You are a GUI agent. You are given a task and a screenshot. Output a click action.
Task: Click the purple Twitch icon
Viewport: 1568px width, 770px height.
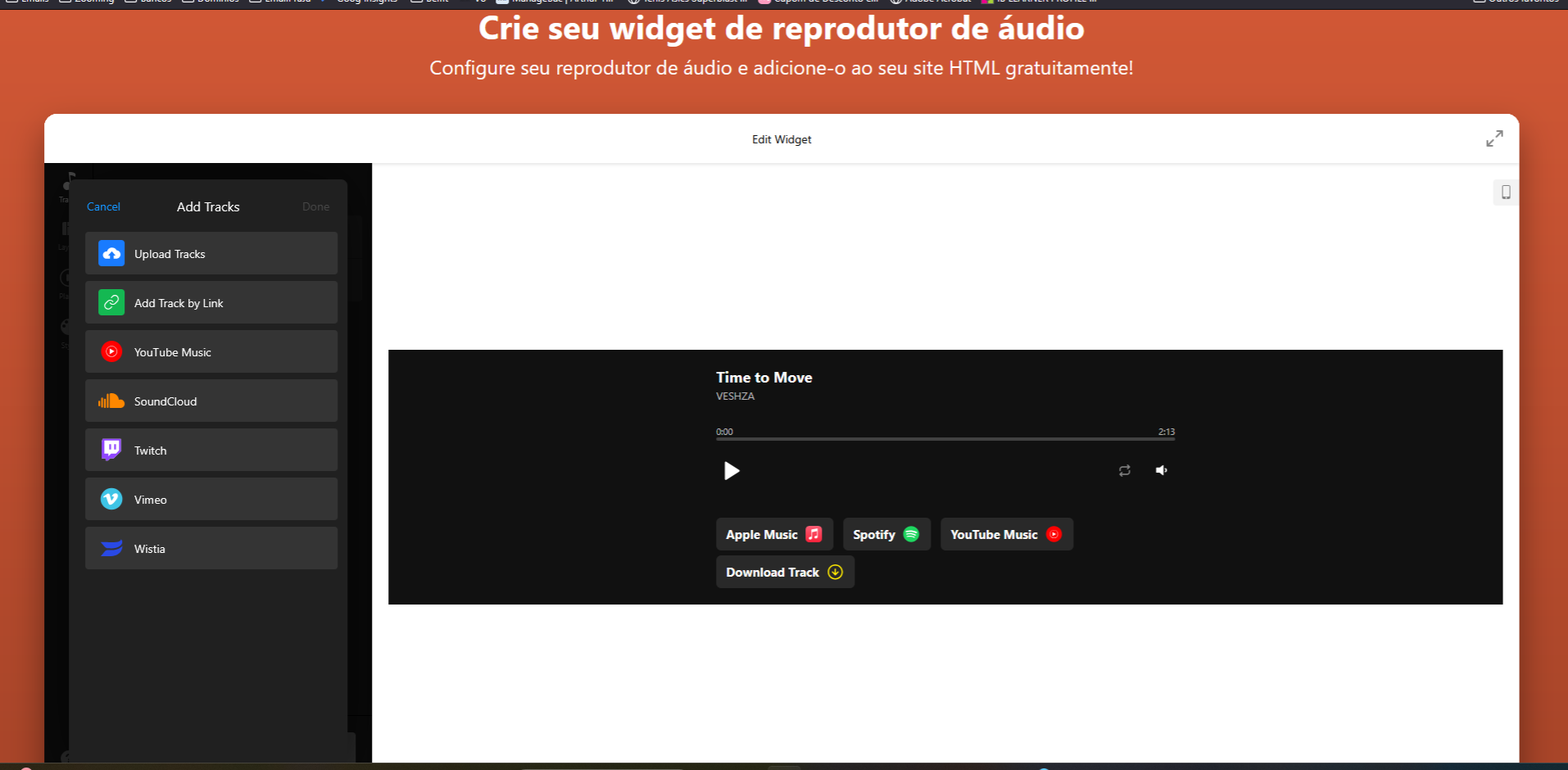click(x=111, y=450)
